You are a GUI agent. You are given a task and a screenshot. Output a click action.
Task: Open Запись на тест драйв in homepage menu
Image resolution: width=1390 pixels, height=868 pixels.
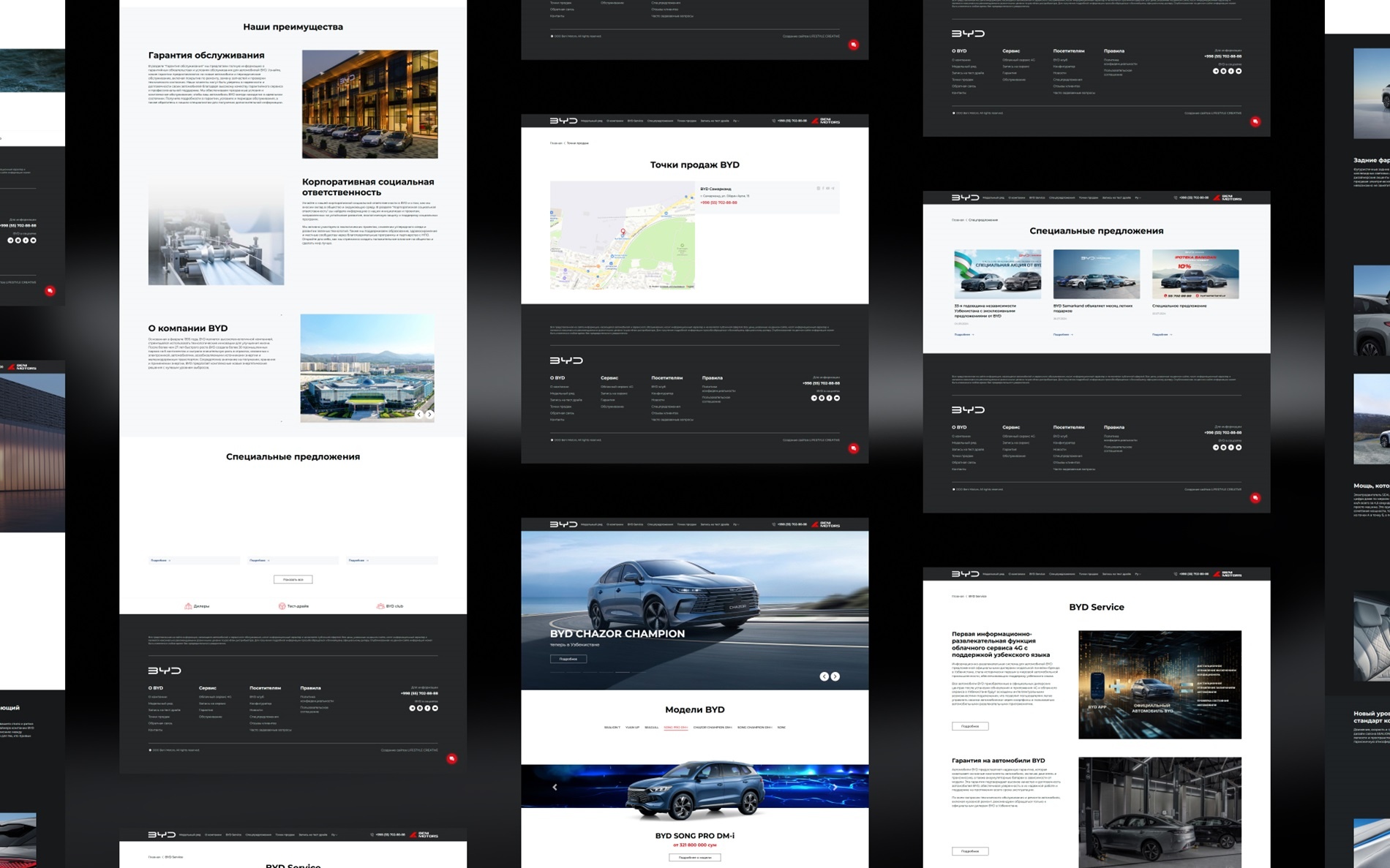tap(715, 524)
